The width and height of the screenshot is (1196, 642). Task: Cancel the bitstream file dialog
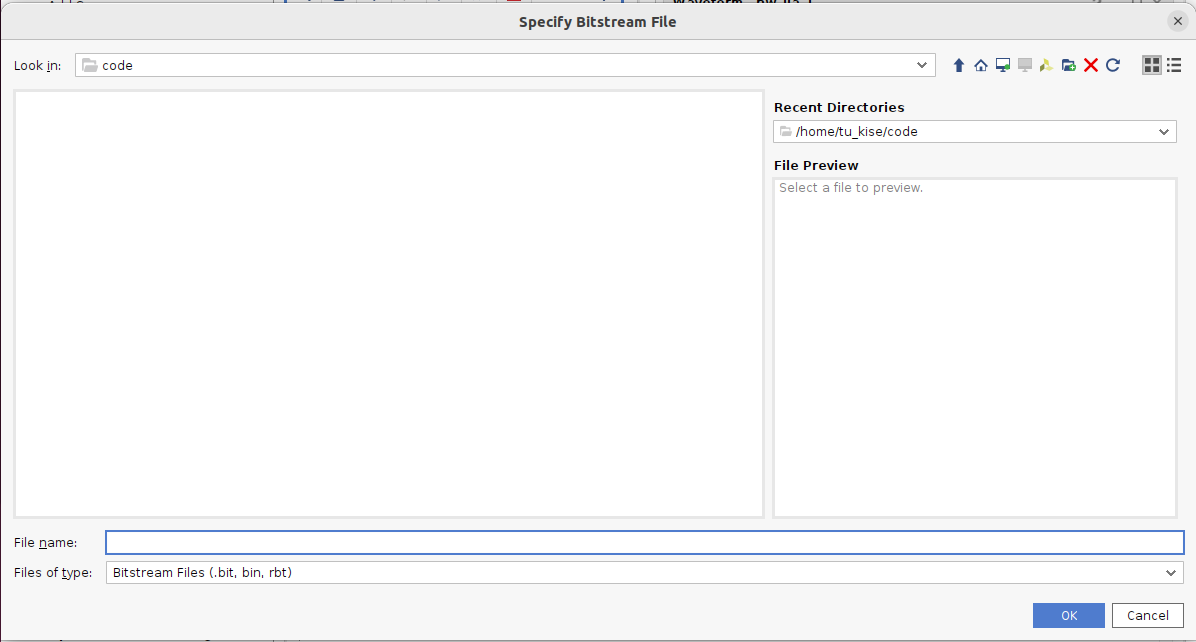coord(1147,616)
